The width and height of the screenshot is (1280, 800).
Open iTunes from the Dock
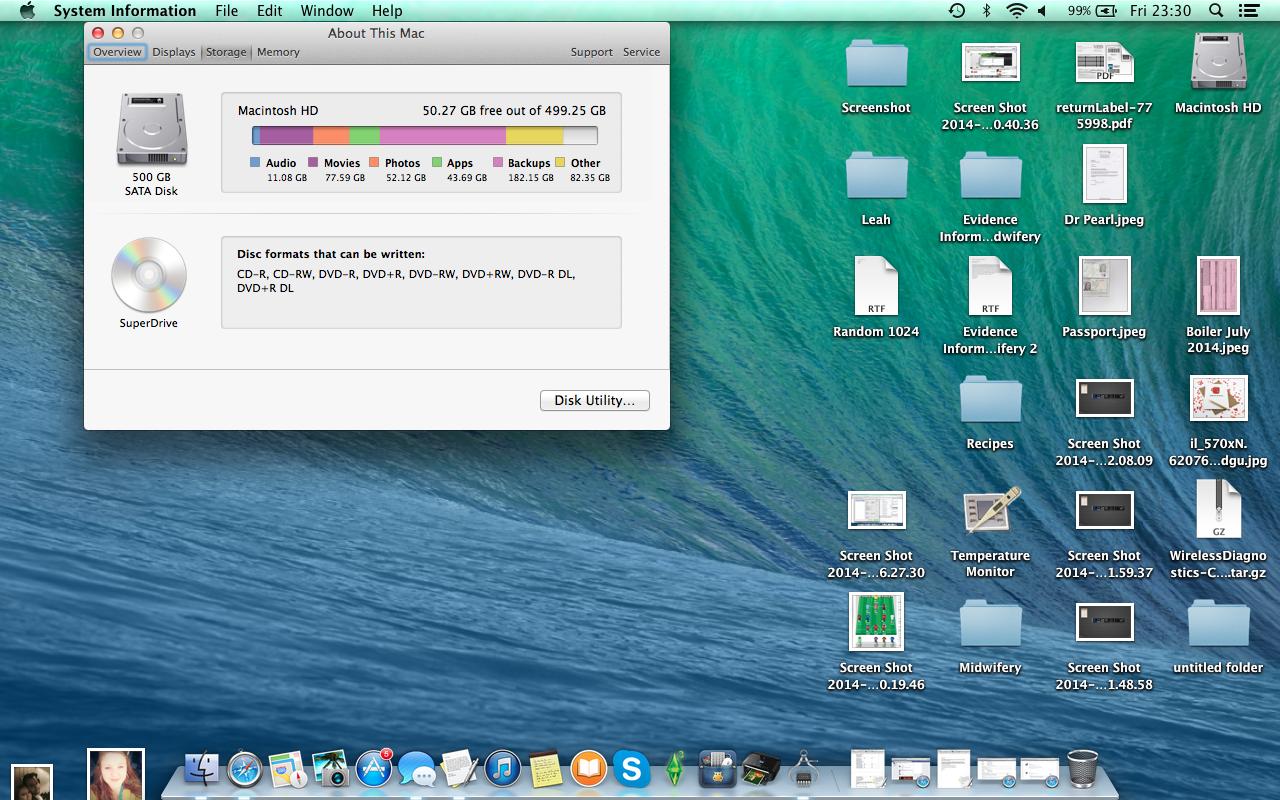[x=503, y=769]
